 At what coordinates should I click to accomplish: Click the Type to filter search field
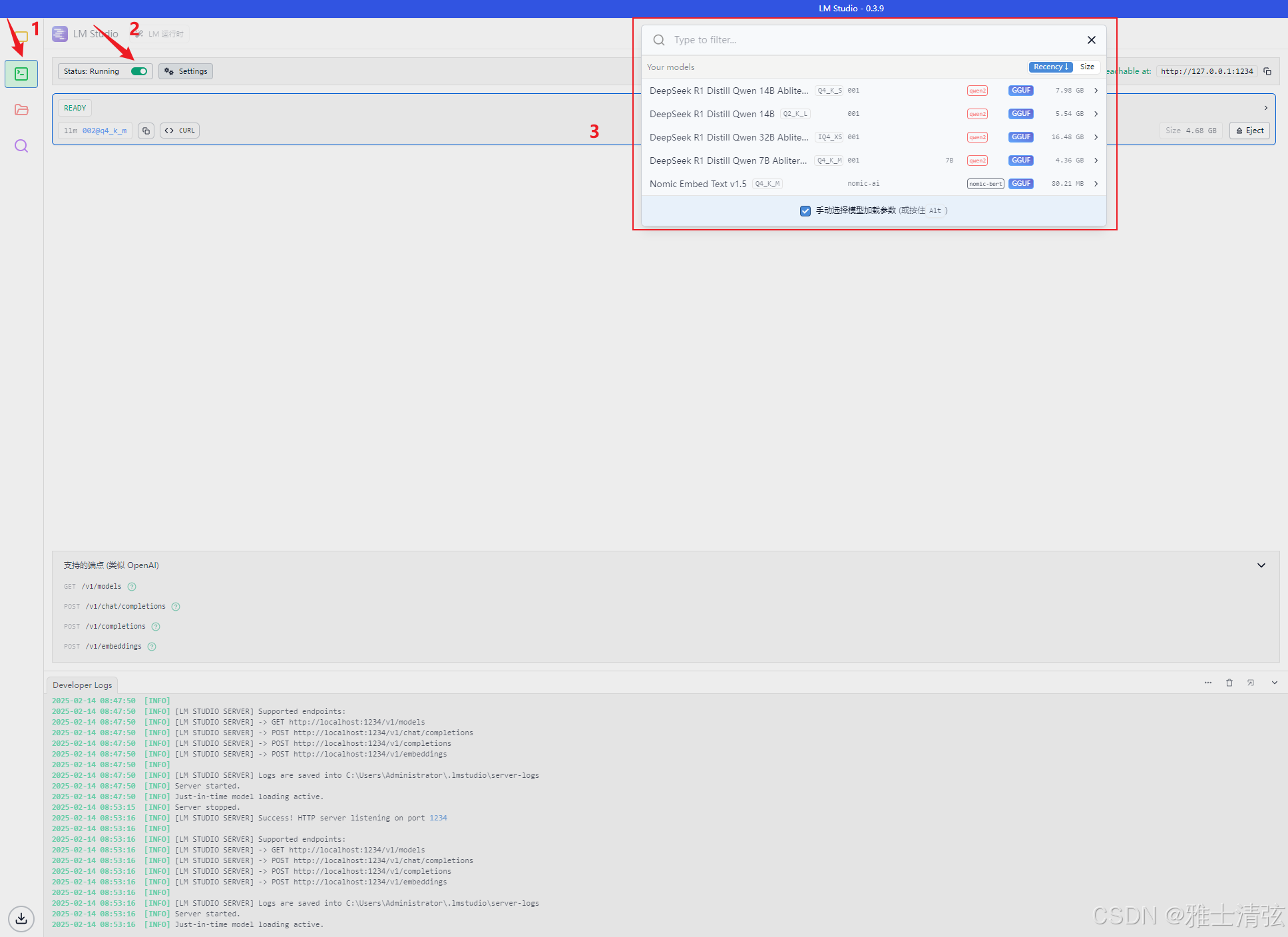coord(865,40)
